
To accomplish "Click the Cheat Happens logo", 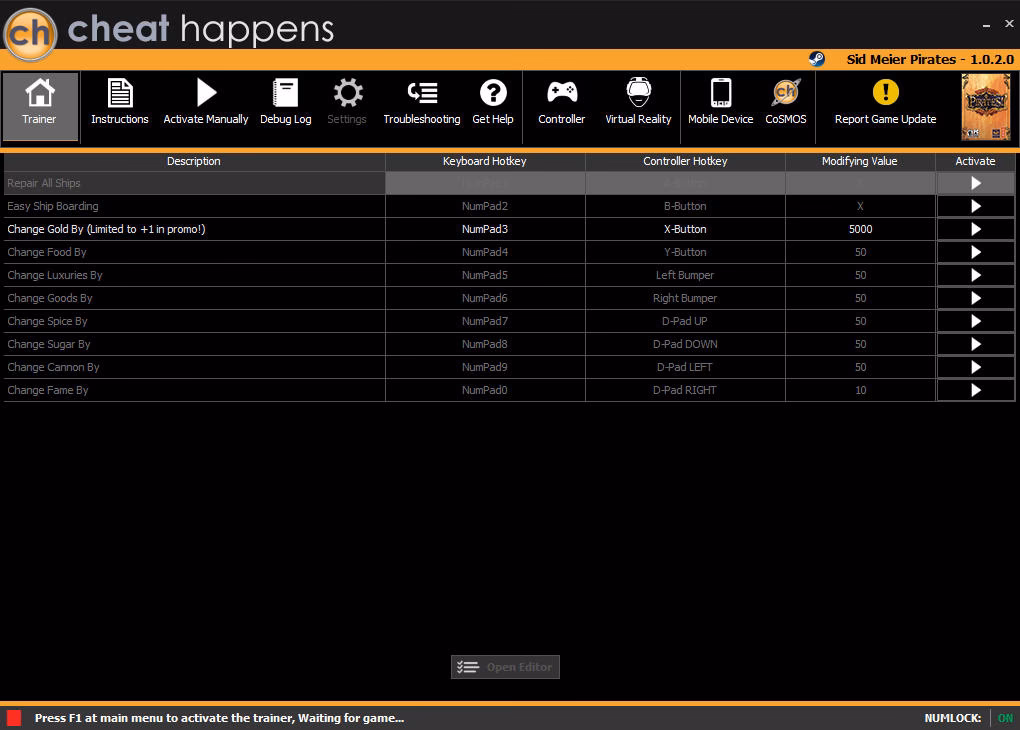I will [x=31, y=34].
